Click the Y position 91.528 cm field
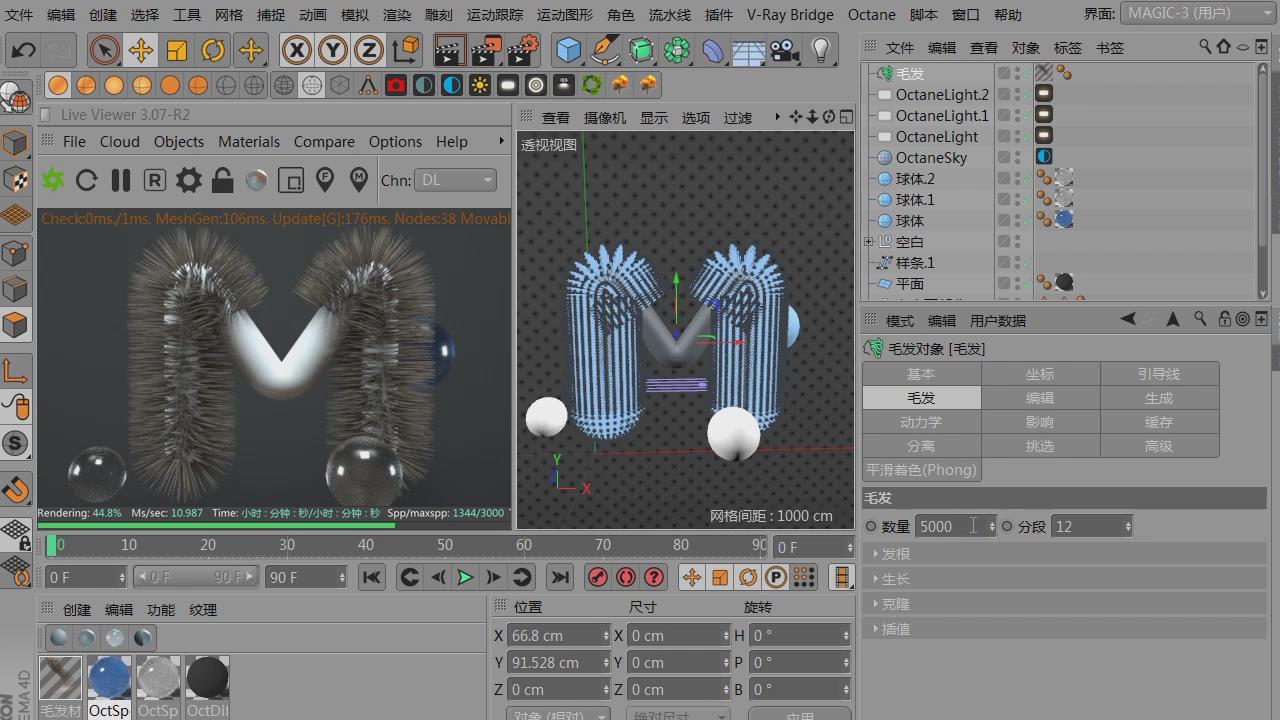 coord(558,663)
